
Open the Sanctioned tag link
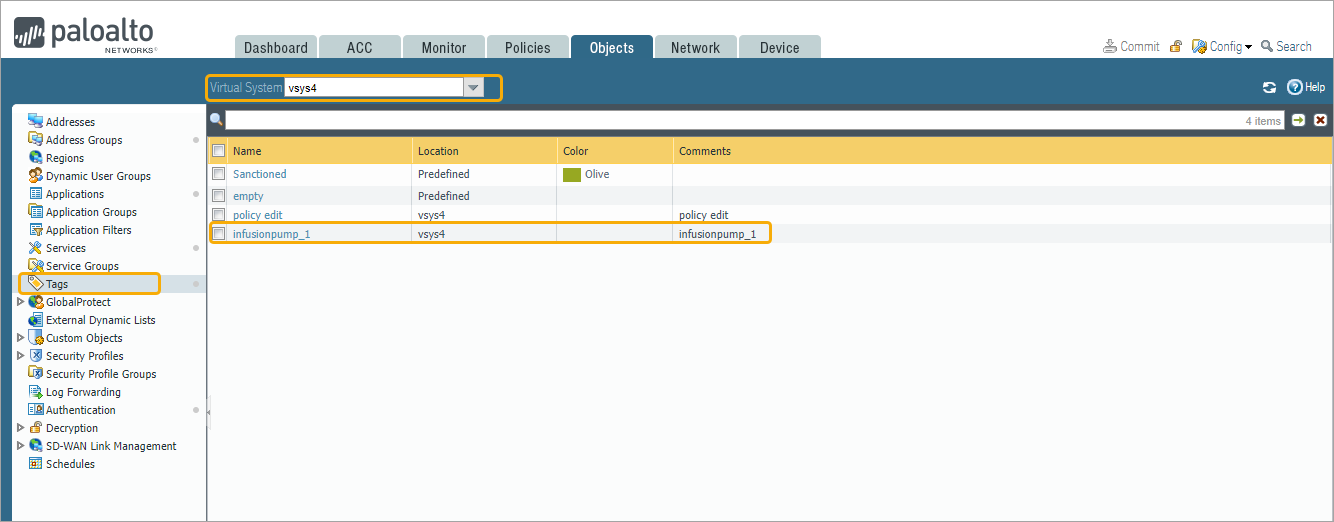[259, 174]
